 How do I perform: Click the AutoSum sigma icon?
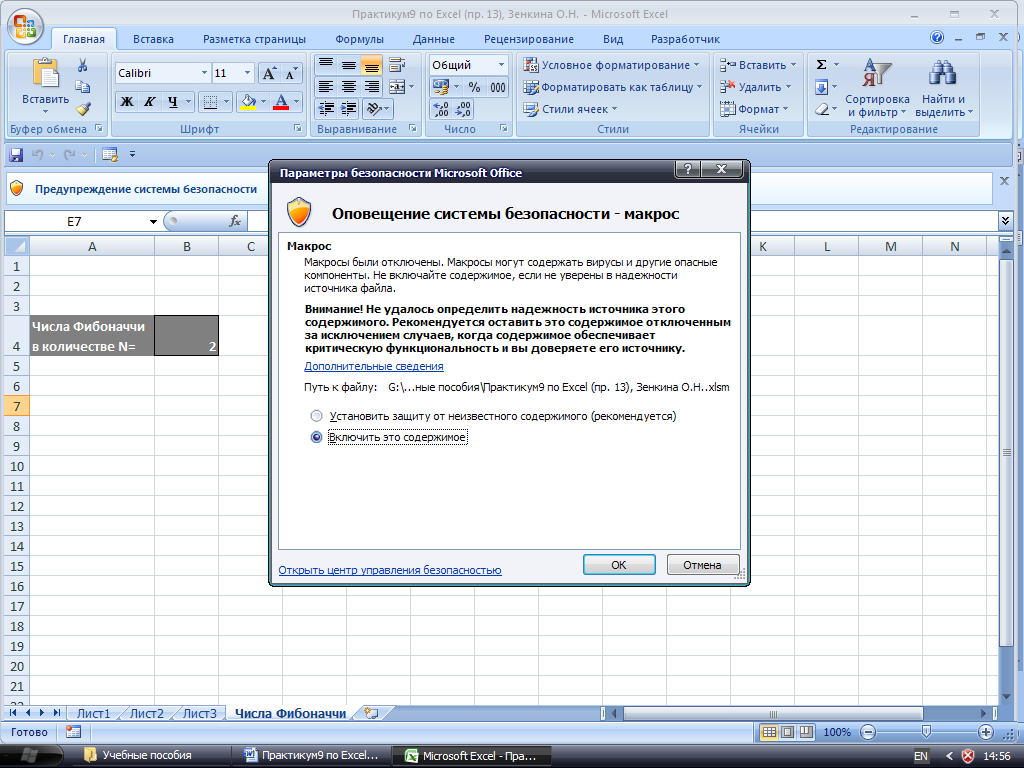click(822, 65)
